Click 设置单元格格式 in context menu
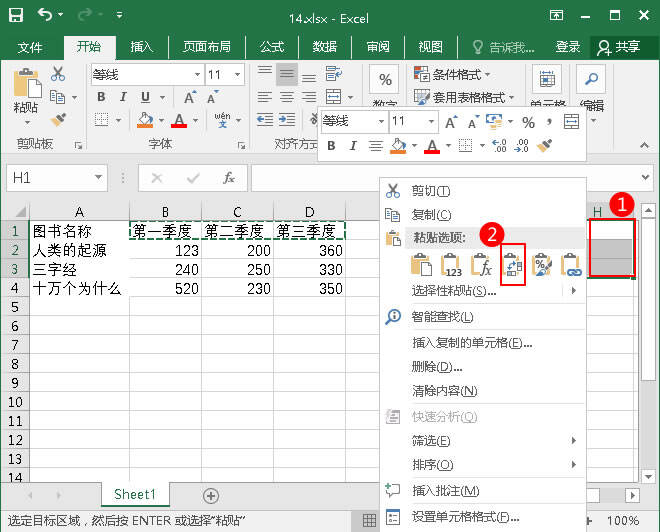The width and height of the screenshot is (660, 532). tap(465, 517)
